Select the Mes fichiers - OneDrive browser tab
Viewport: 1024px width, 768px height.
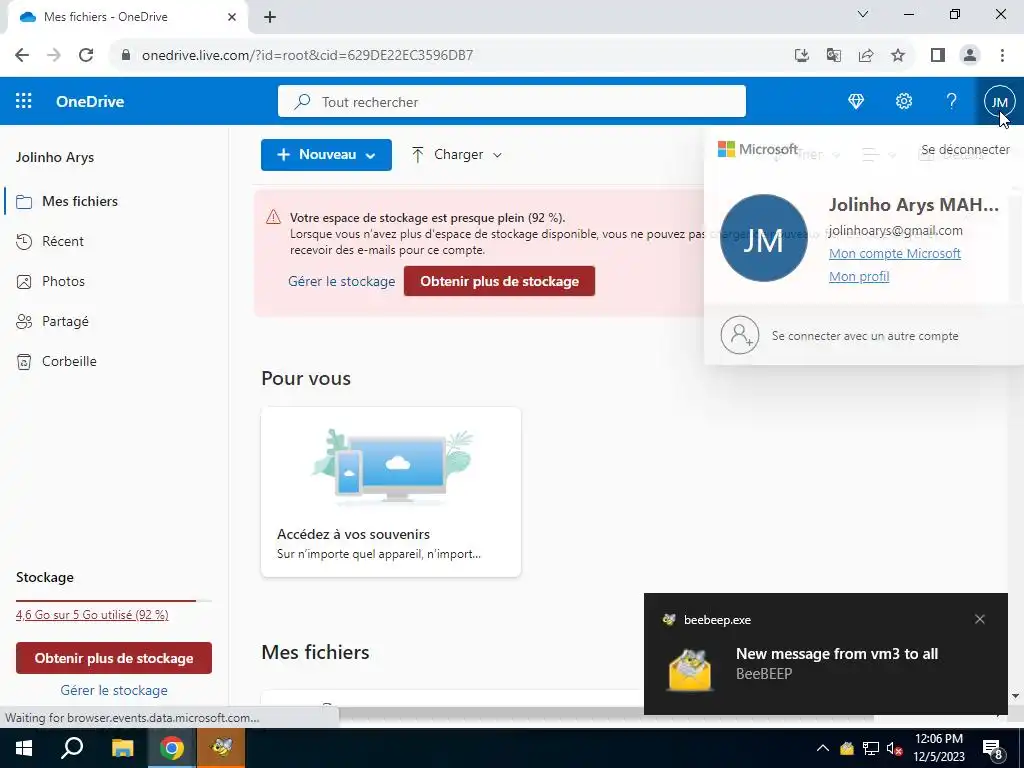[x=128, y=17]
